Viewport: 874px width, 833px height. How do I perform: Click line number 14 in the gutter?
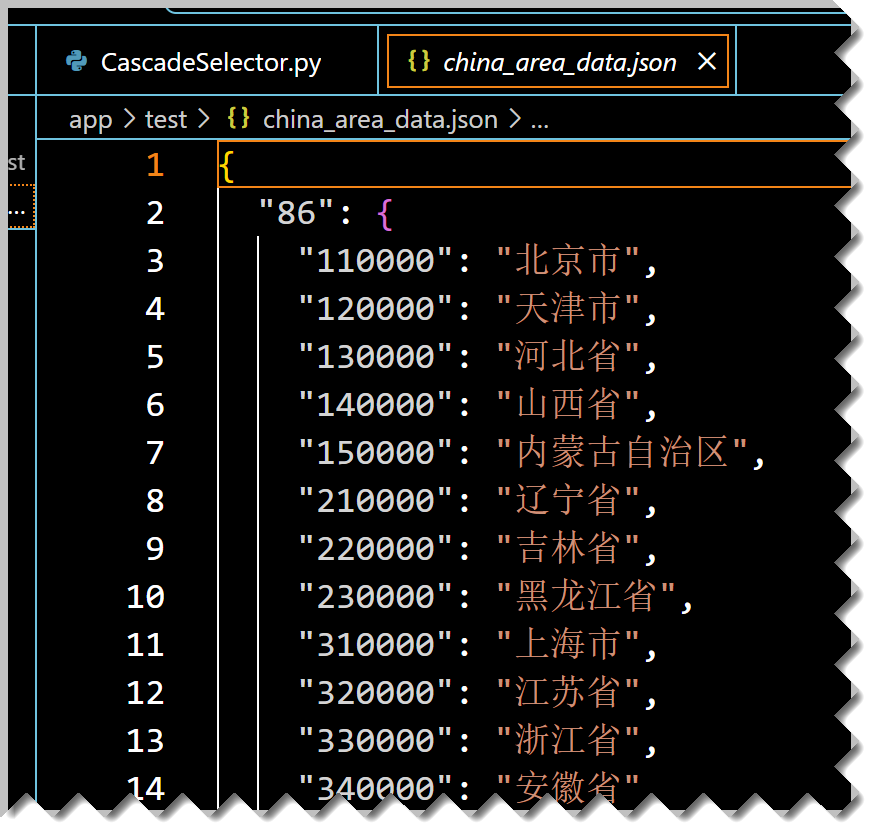tap(146, 788)
